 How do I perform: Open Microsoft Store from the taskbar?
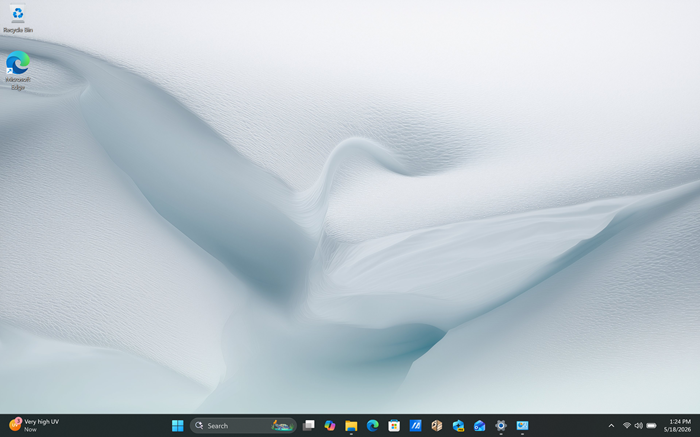394,425
